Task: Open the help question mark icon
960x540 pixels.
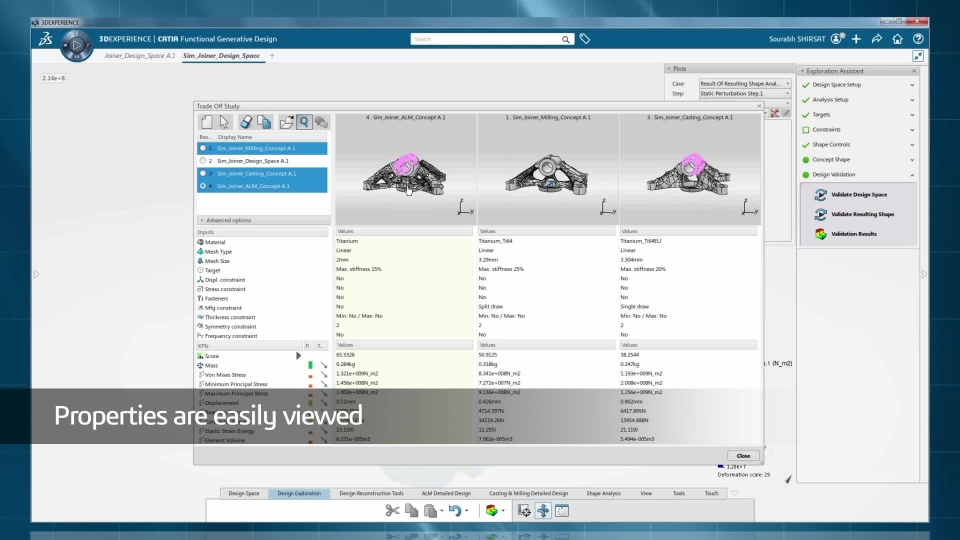Action: [x=918, y=39]
